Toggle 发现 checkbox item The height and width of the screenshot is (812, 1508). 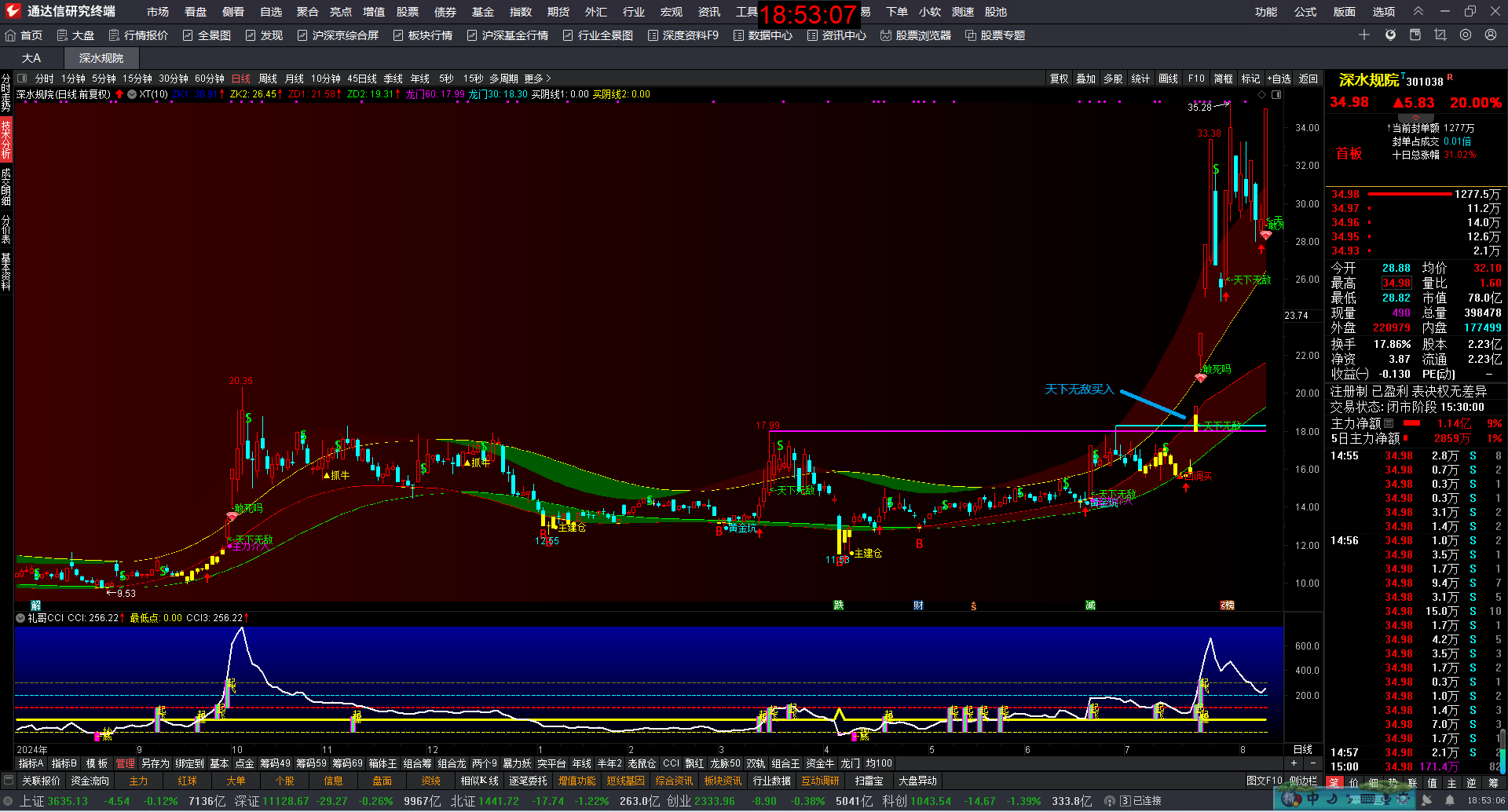pos(264,35)
